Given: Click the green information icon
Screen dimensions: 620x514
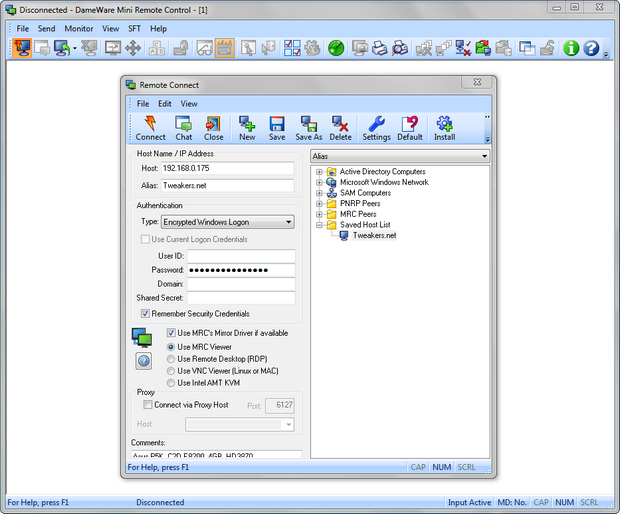Looking at the screenshot, I should click(571, 48).
